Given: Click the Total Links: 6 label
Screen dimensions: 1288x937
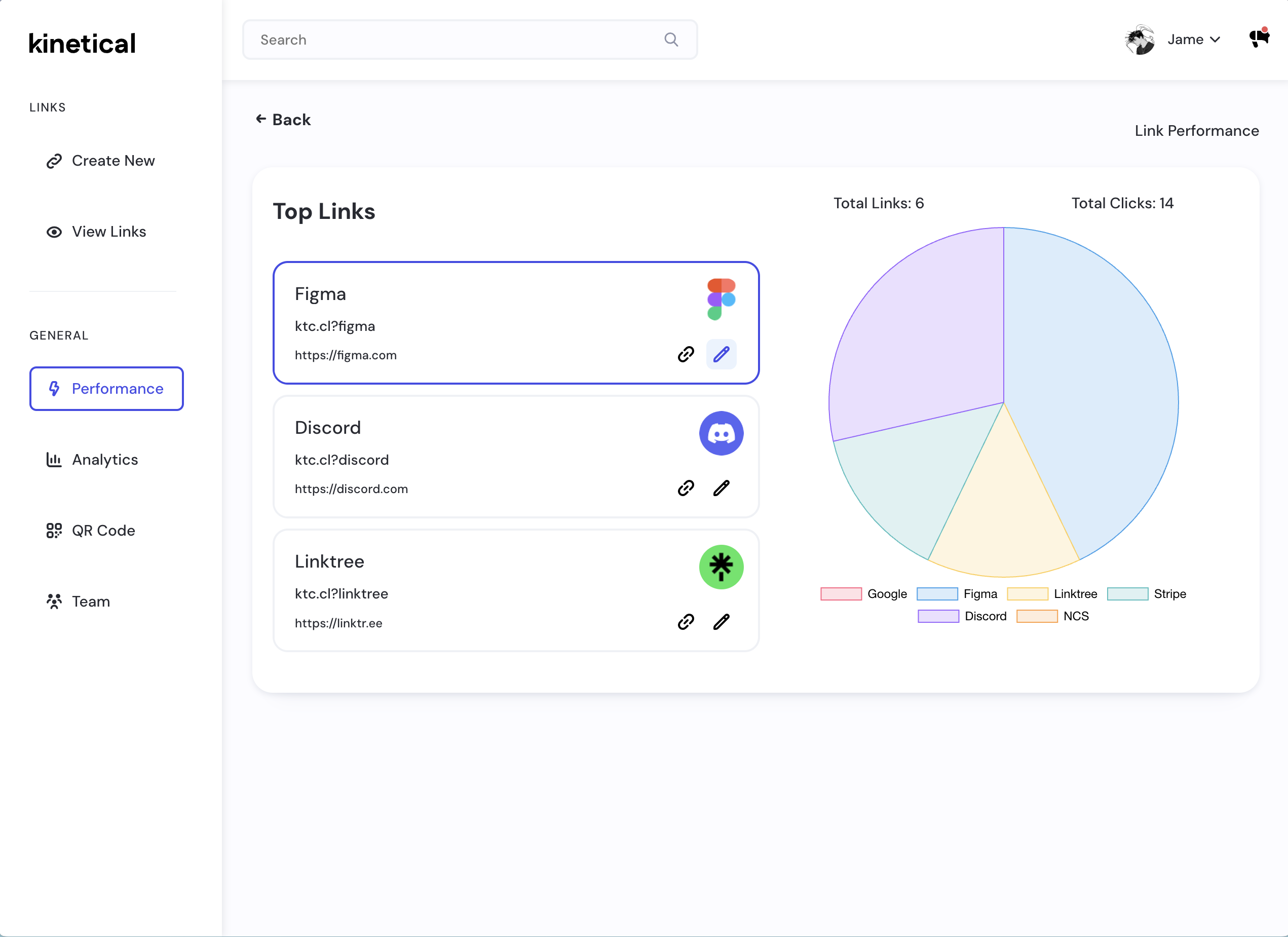Looking at the screenshot, I should click(879, 203).
